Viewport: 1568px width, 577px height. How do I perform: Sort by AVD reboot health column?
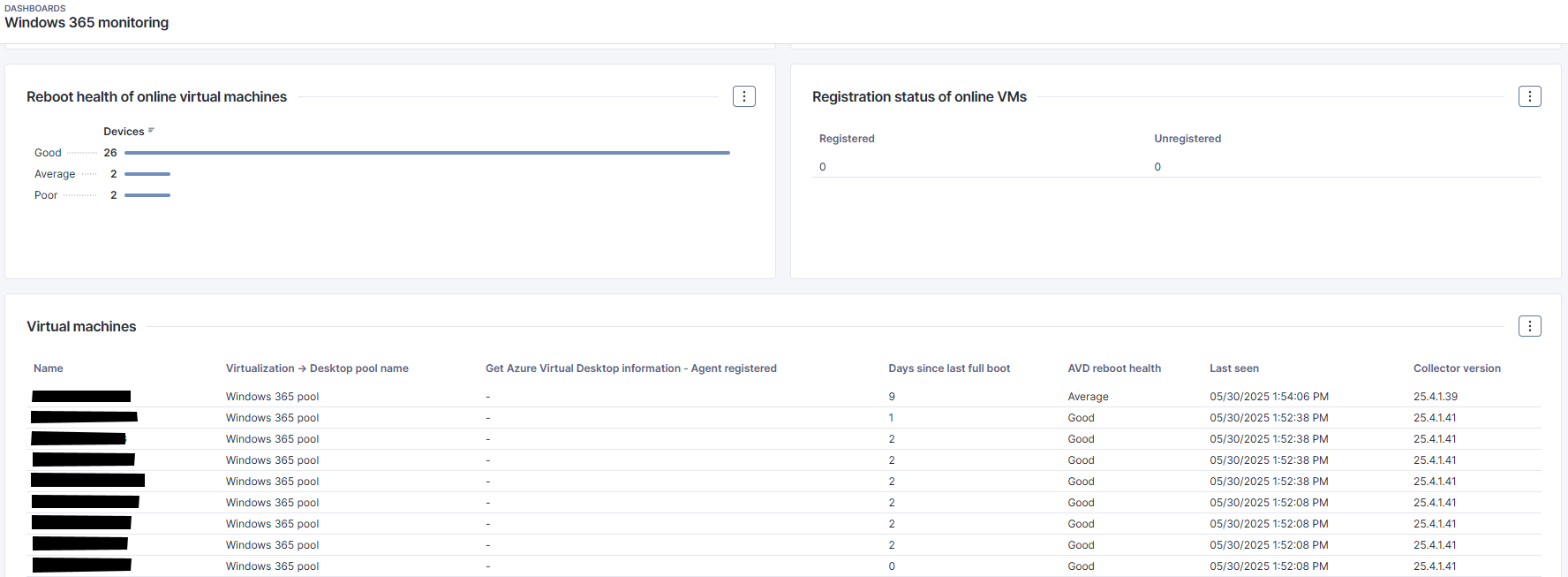point(1114,368)
